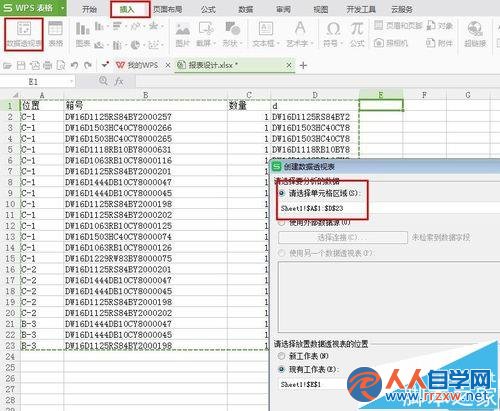Open the Name Box dropdown arrow
The width and height of the screenshot is (500, 411).
click(x=72, y=81)
